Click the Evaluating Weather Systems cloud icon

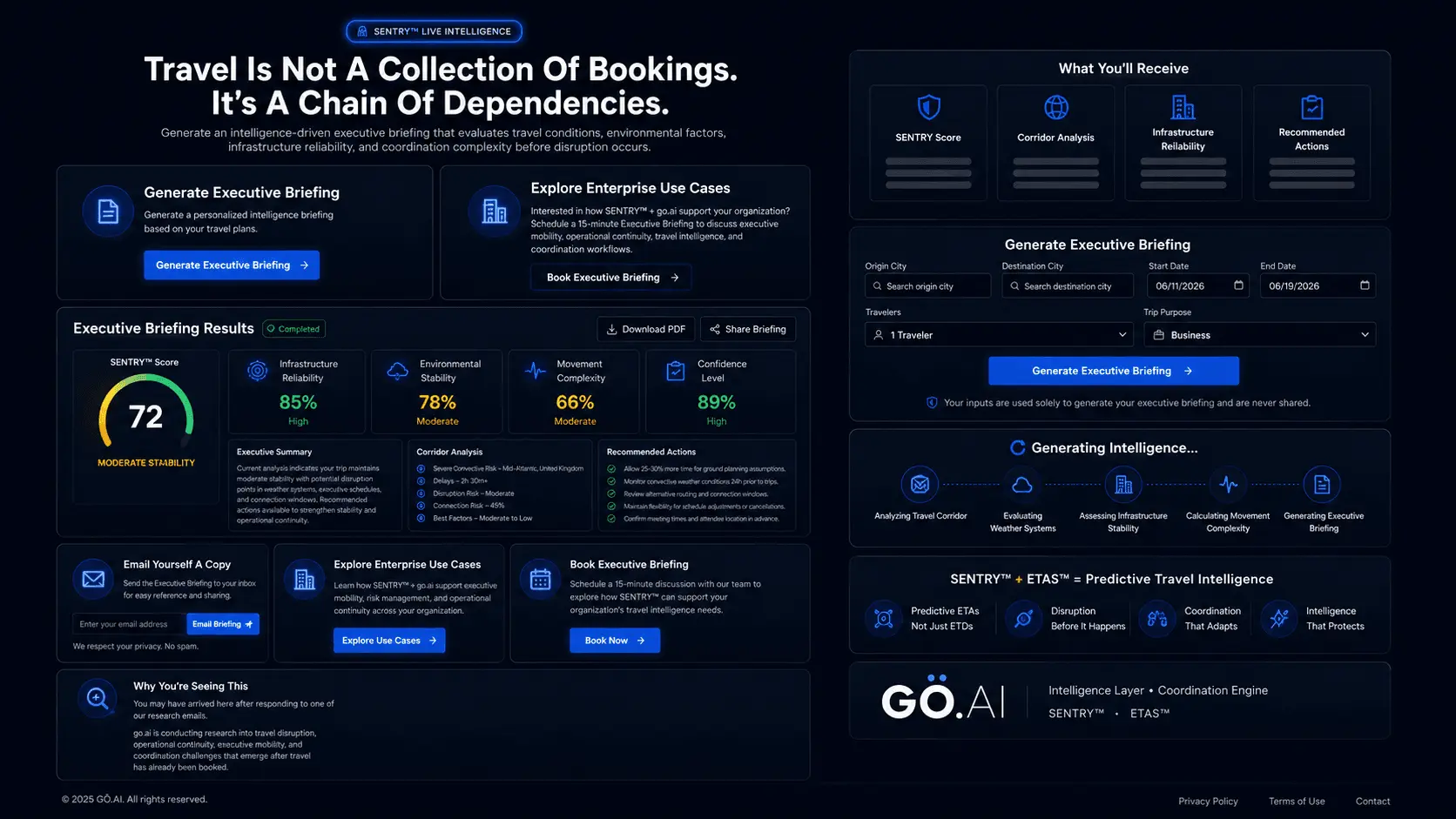click(x=1022, y=484)
